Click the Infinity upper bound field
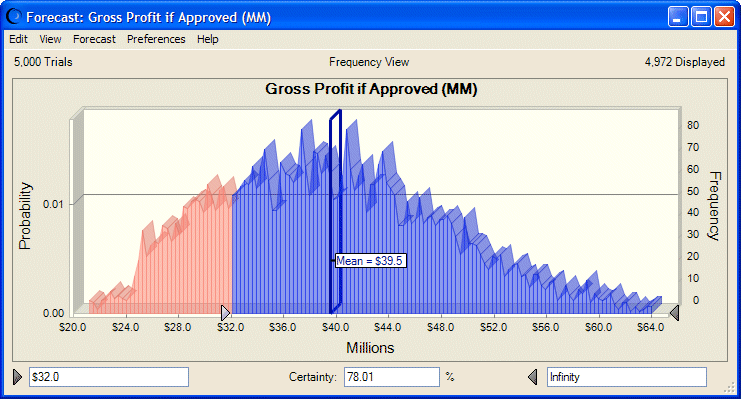This screenshot has height=399, width=741. (x=627, y=377)
